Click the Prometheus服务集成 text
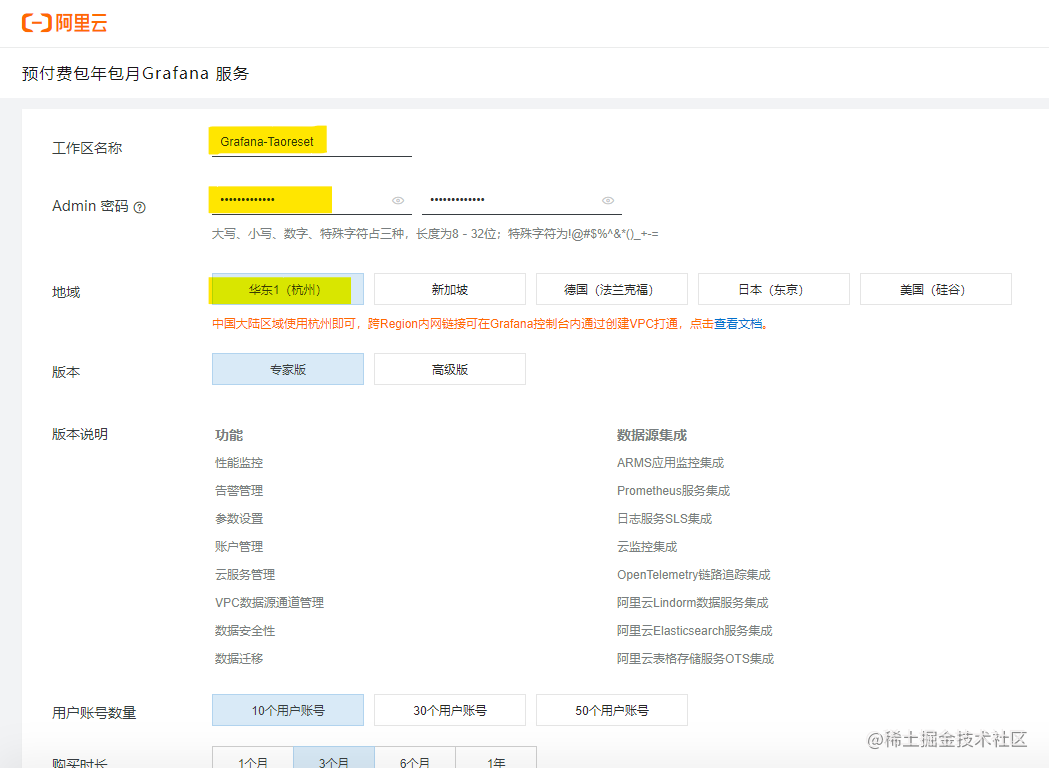 [673, 491]
